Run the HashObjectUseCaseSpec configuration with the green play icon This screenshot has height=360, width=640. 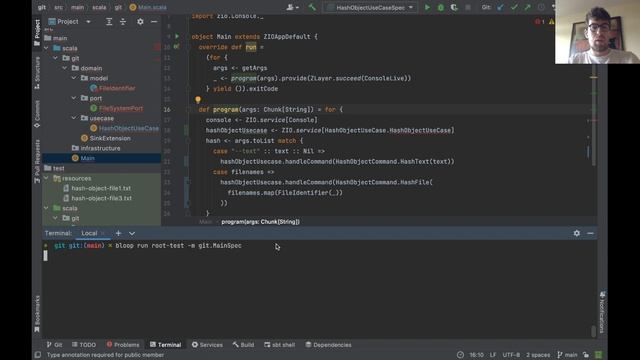[427, 7]
